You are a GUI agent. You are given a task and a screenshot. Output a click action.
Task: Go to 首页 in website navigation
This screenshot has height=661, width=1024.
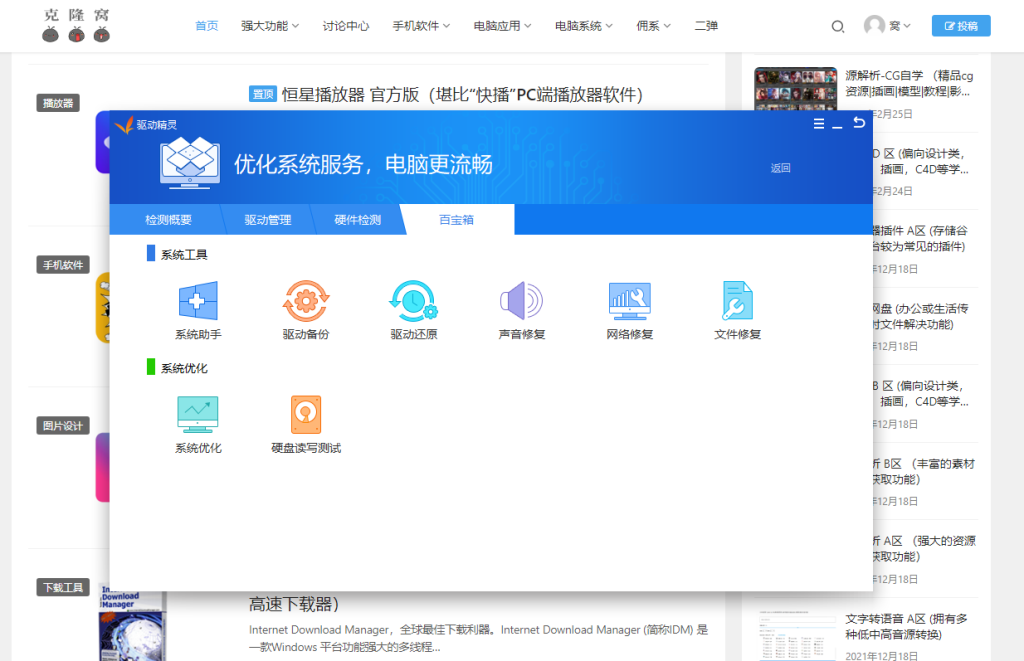(x=206, y=25)
